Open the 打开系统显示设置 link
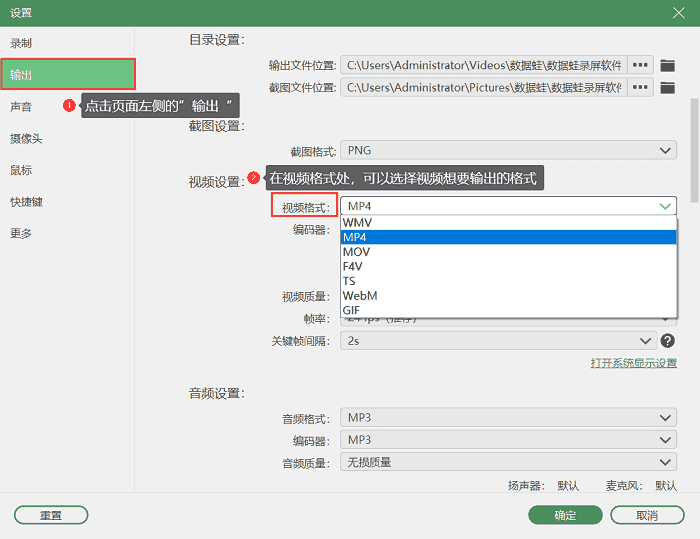The height and width of the screenshot is (539, 700). 633,363
